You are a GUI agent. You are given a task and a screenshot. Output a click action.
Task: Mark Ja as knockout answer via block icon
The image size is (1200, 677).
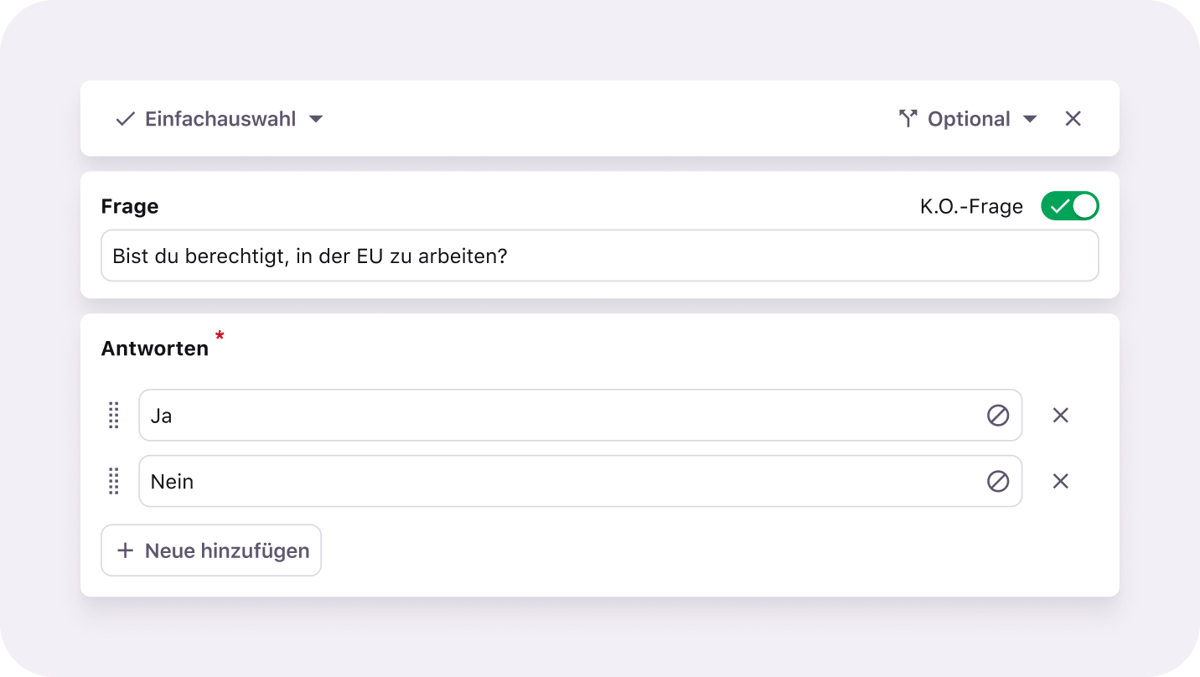[x=998, y=415]
